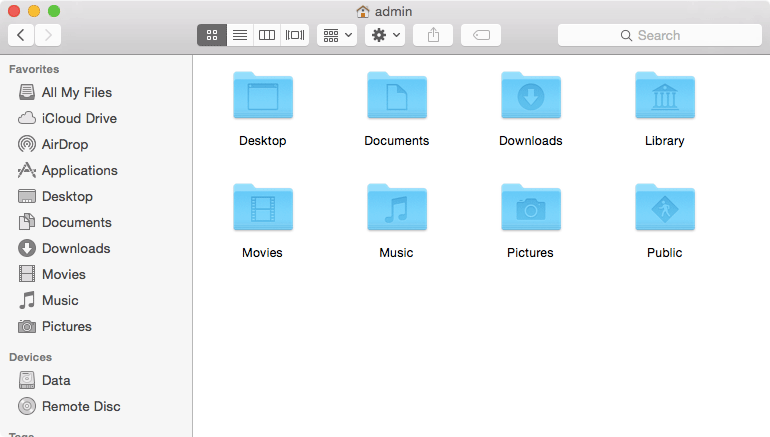The width and height of the screenshot is (770, 437).
Task: Select Applications in the sidebar
Action: (x=79, y=170)
